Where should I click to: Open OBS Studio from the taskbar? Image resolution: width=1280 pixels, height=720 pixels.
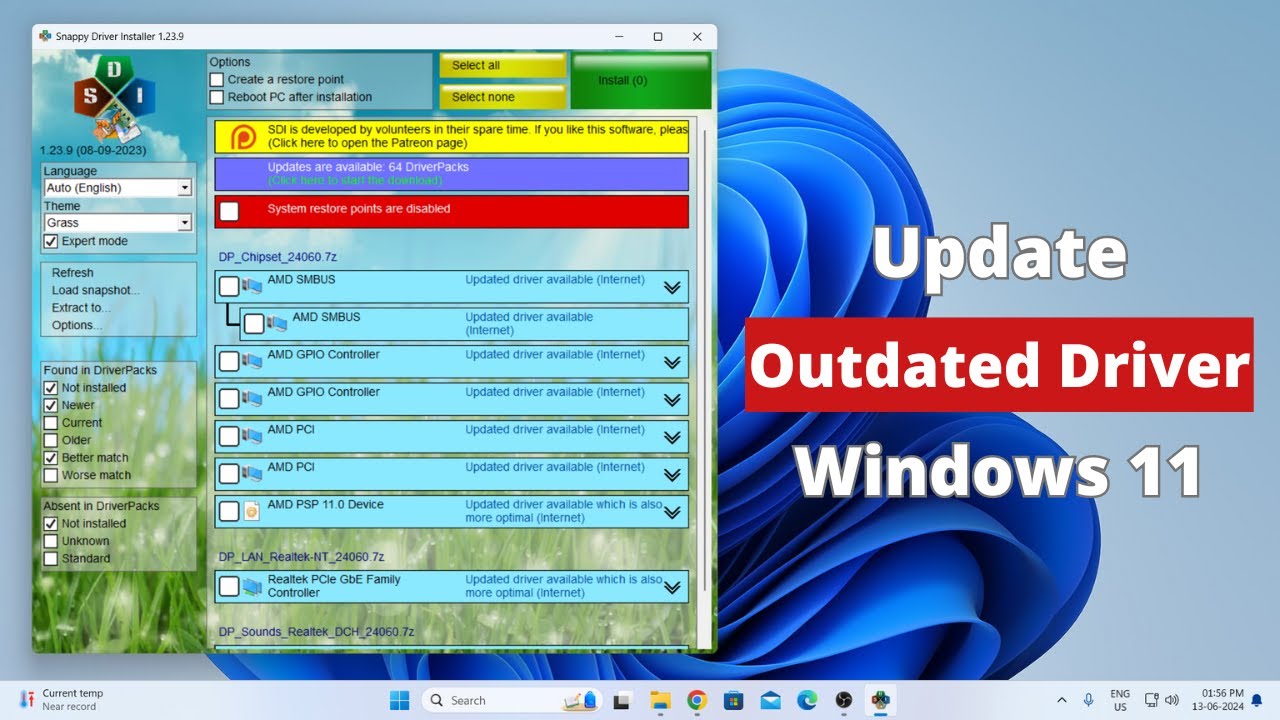844,700
